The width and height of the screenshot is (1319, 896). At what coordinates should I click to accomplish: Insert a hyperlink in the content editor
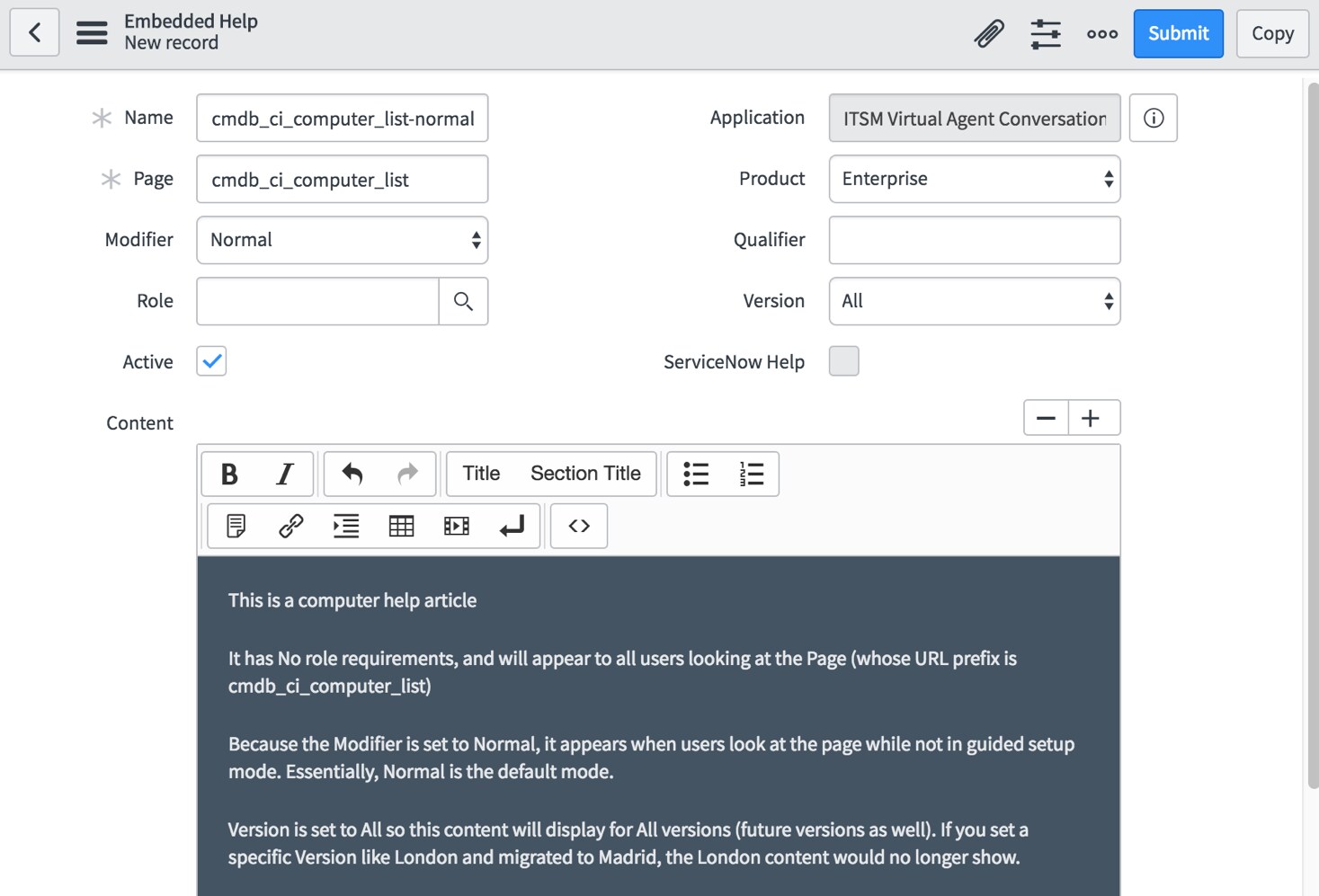[290, 526]
